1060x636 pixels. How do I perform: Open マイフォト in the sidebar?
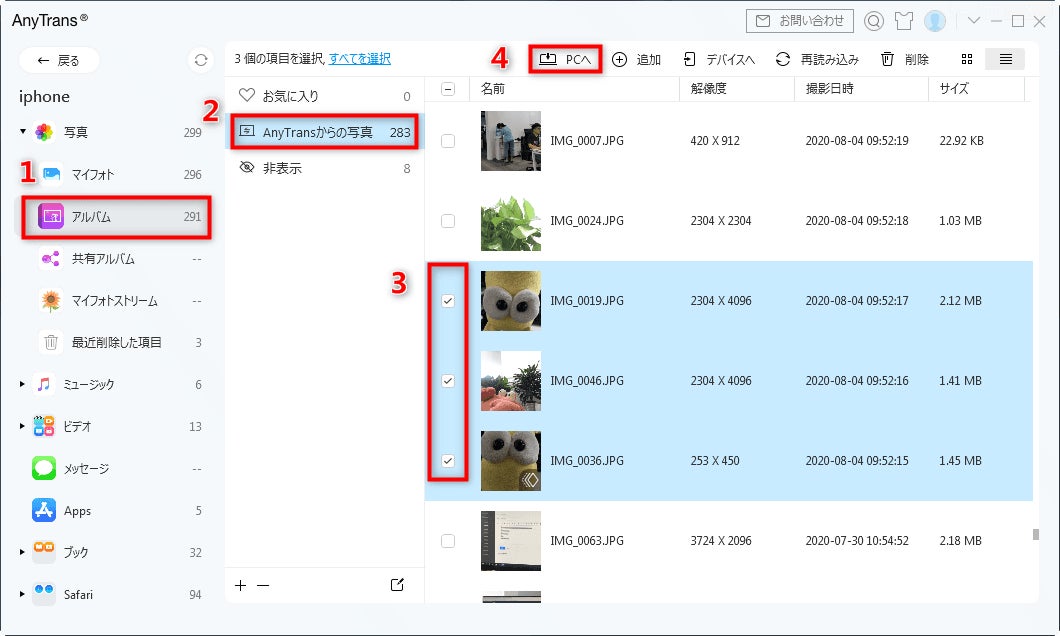[x=112, y=174]
